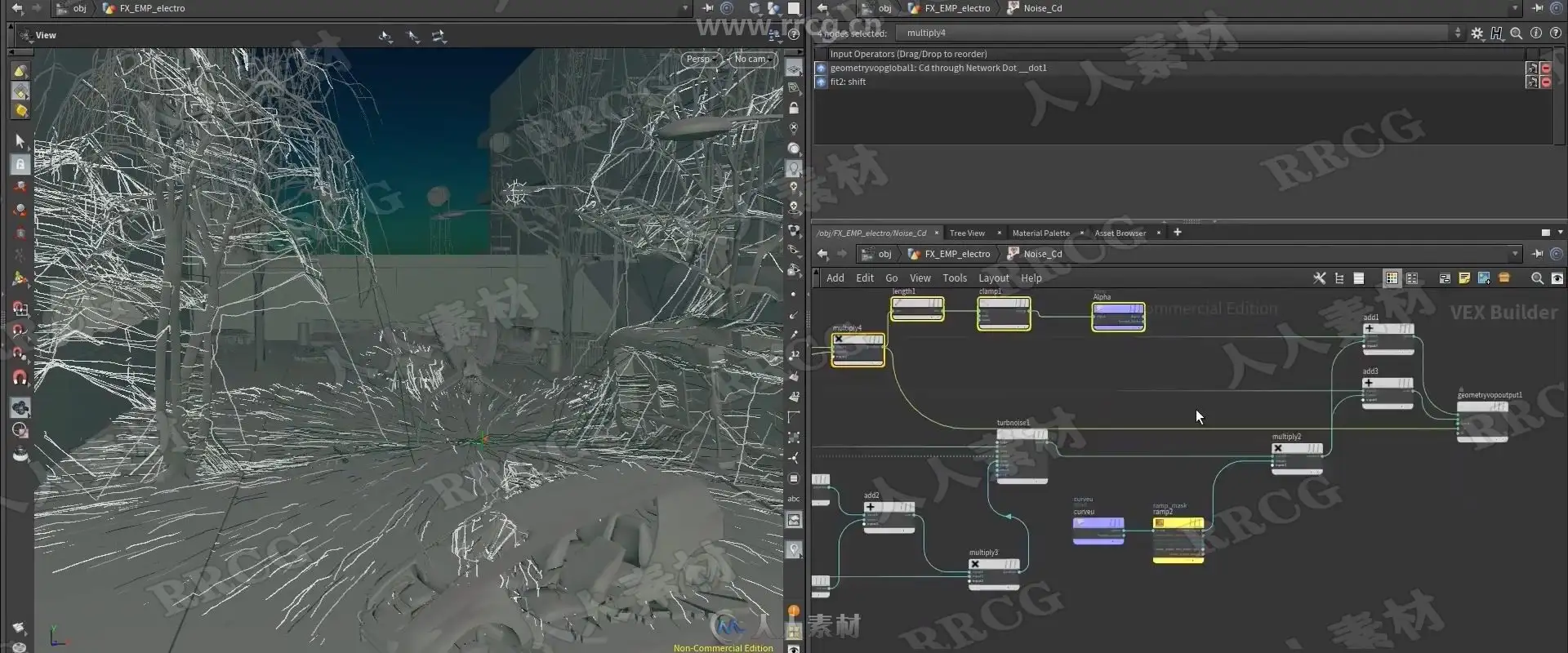Viewport: 1568px width, 653px height.
Task: Click the wrench icon in network toolbar
Action: 1319,278
